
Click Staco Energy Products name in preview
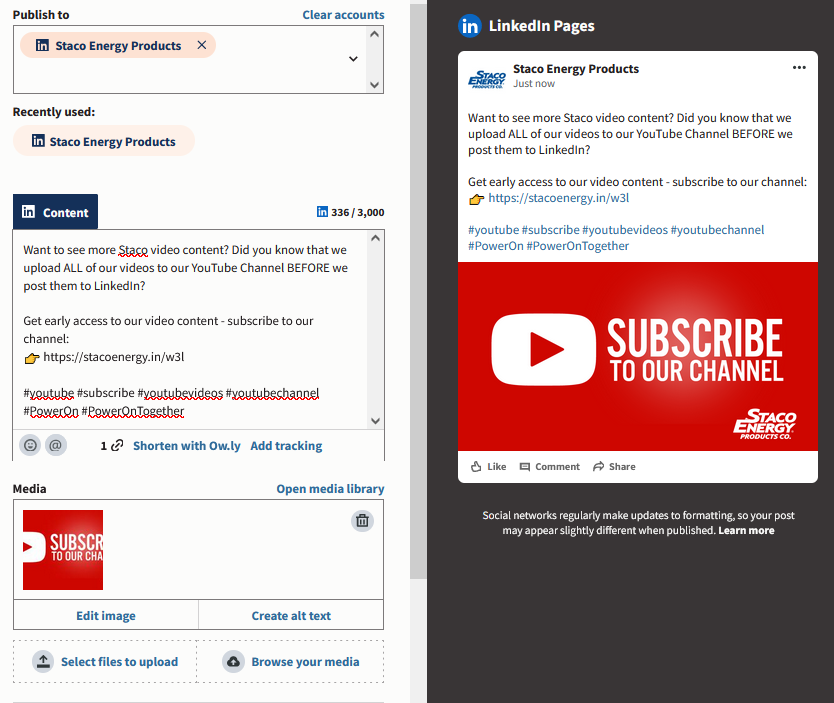pos(576,69)
